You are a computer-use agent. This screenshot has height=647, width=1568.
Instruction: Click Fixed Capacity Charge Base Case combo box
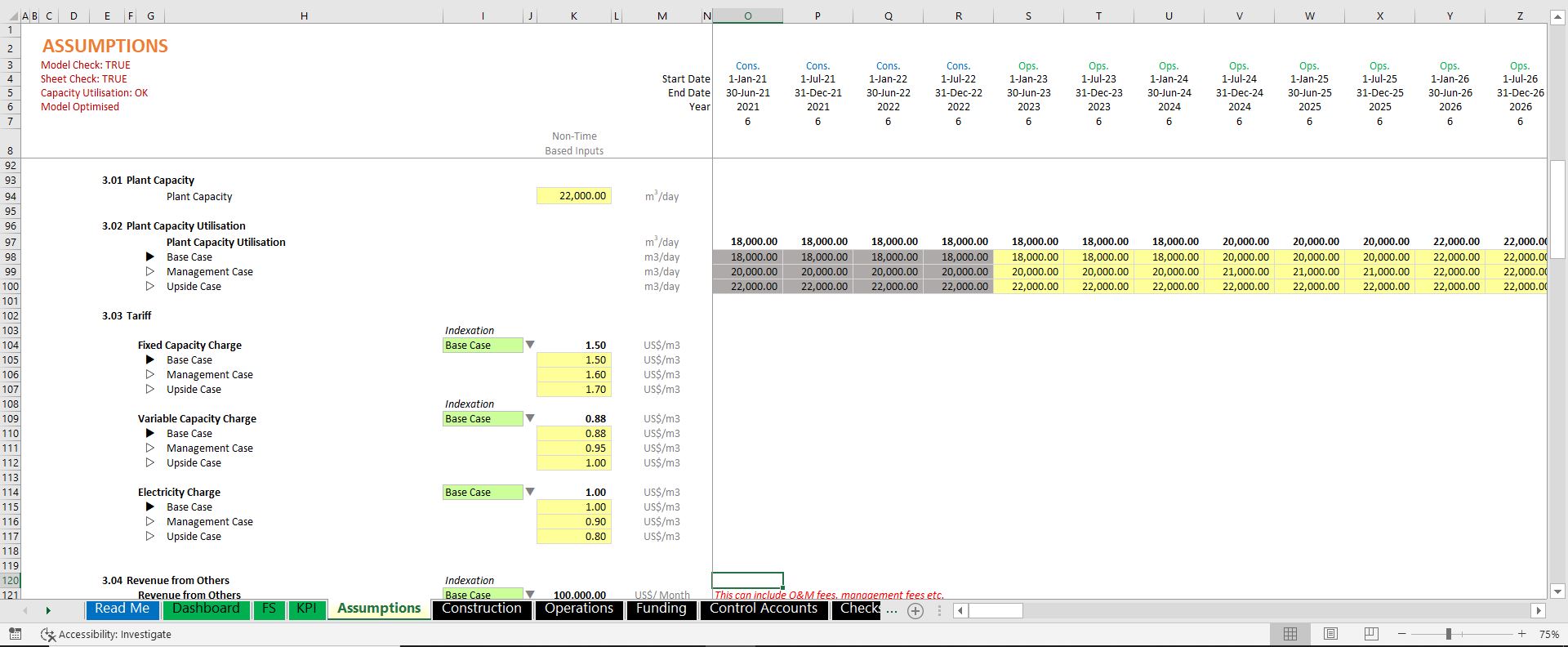point(483,345)
